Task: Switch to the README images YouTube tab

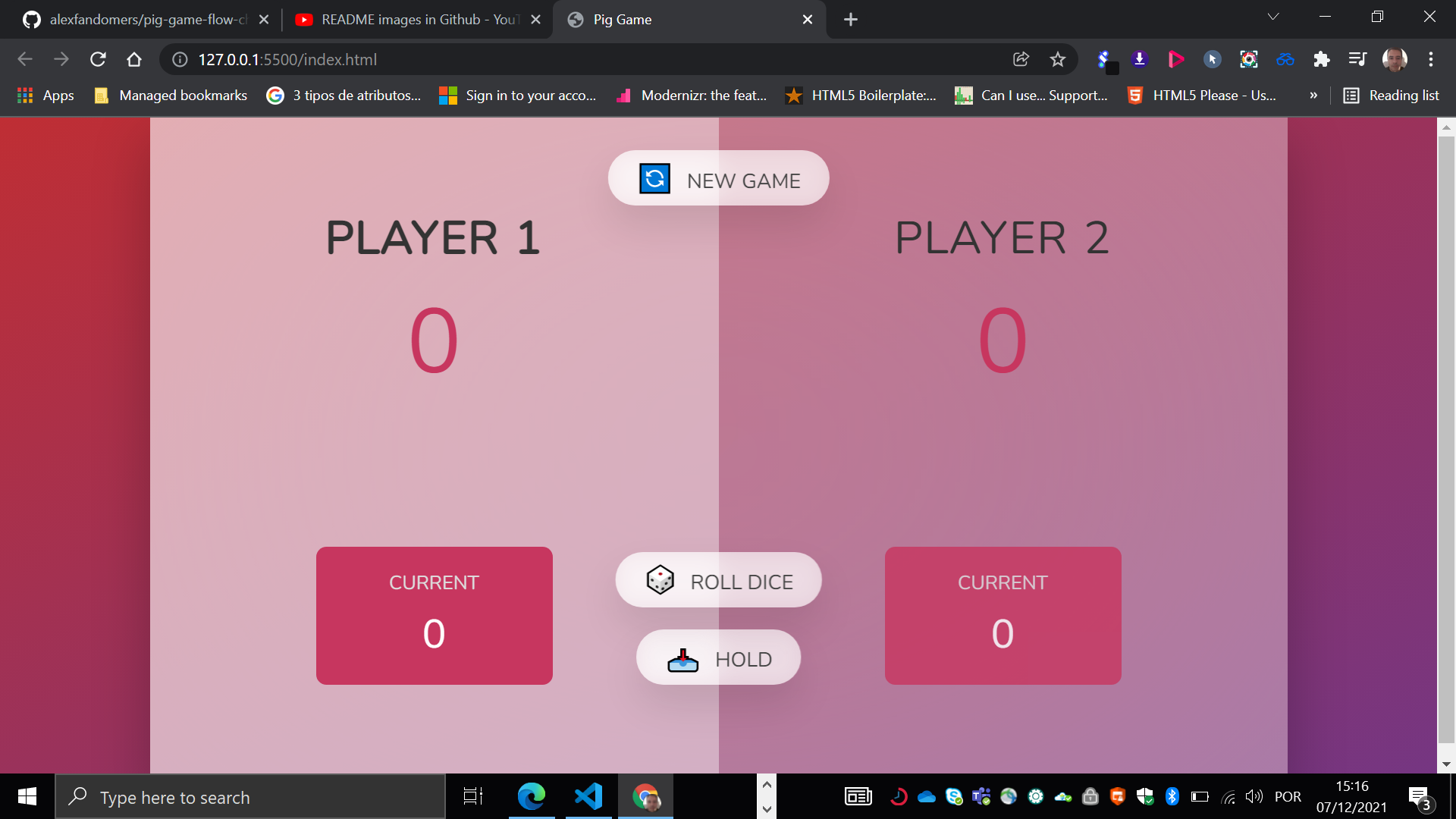Action: (409, 20)
